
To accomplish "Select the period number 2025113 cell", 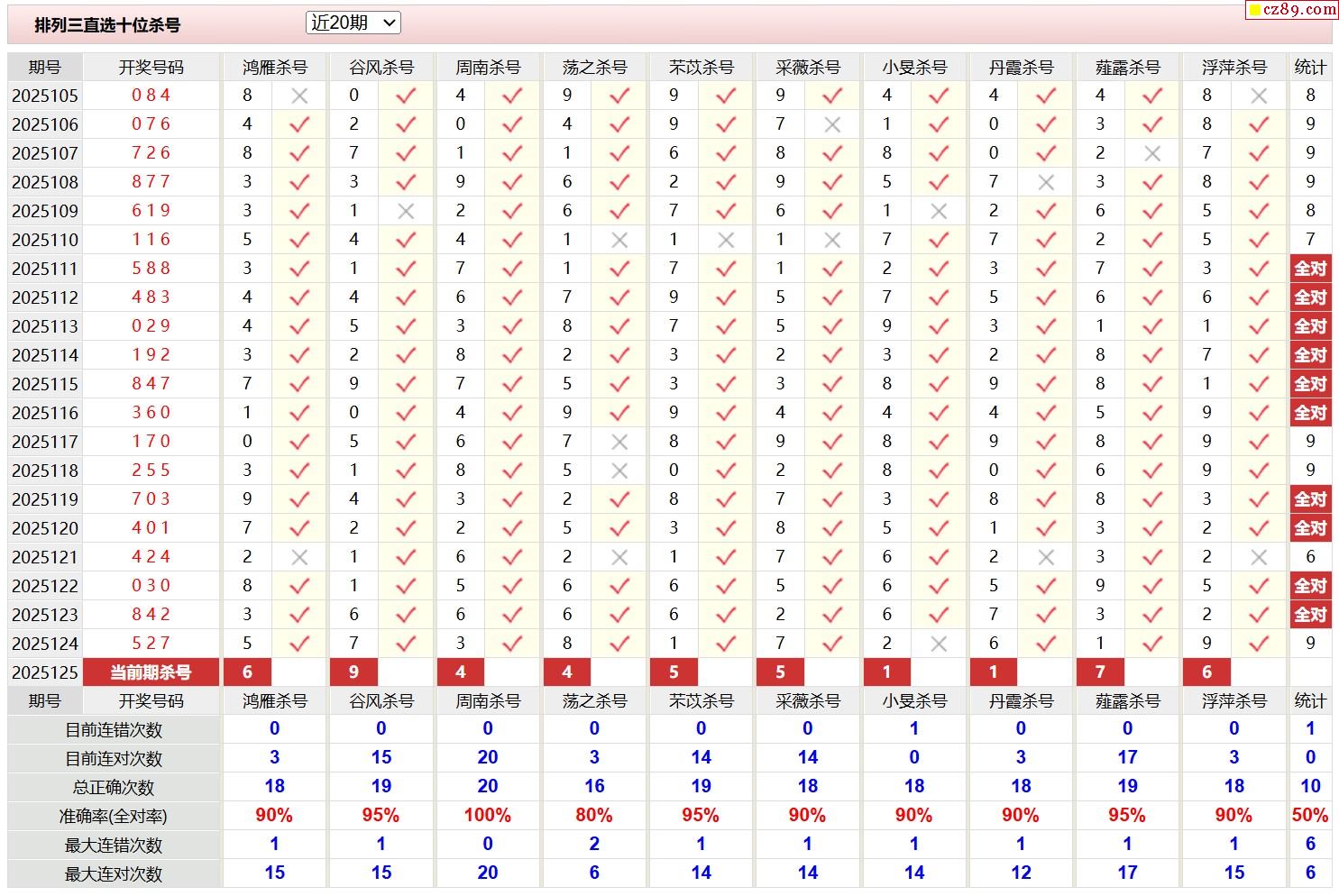I will 45,326.
